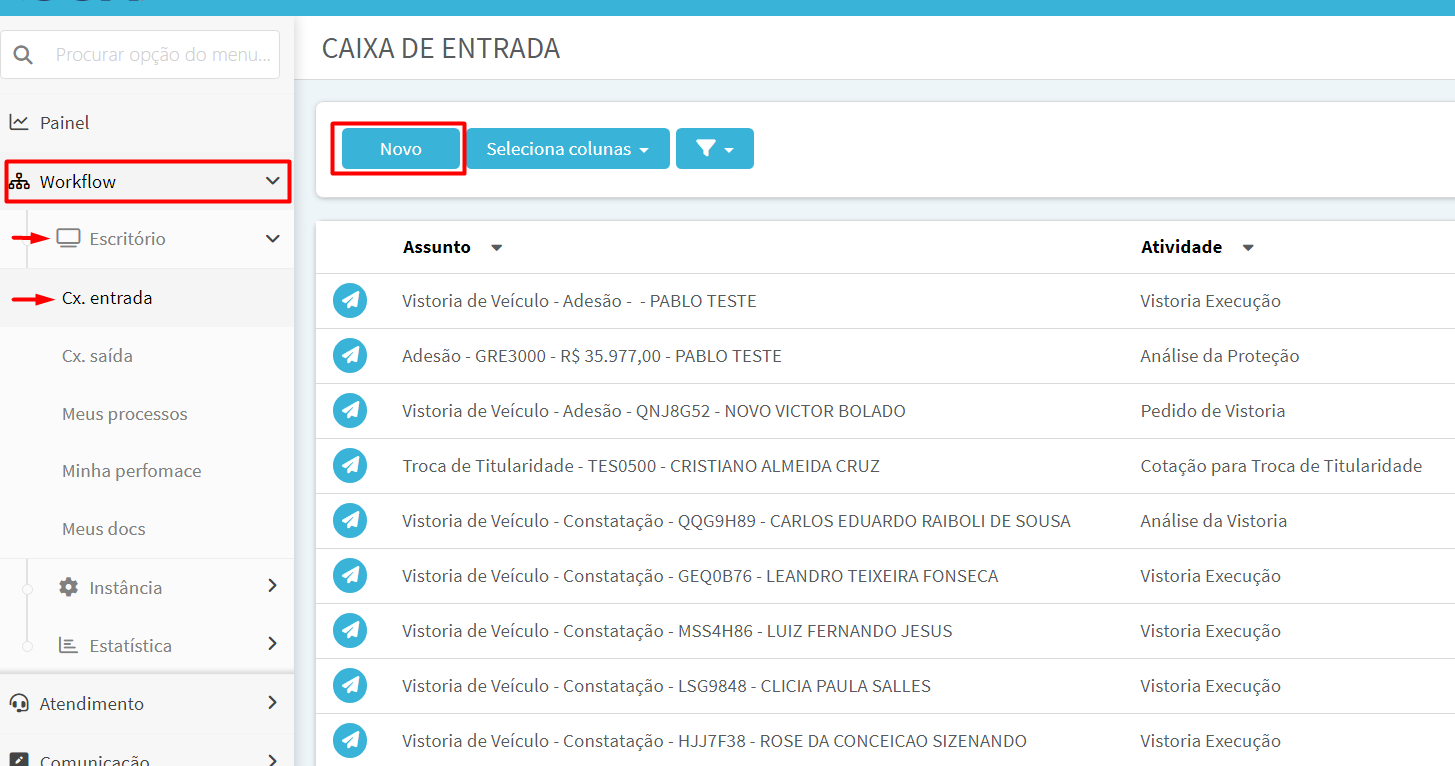Click the Workflow hierarchy icon
Image resolution: width=1455 pixels, height=766 pixels.
19,182
